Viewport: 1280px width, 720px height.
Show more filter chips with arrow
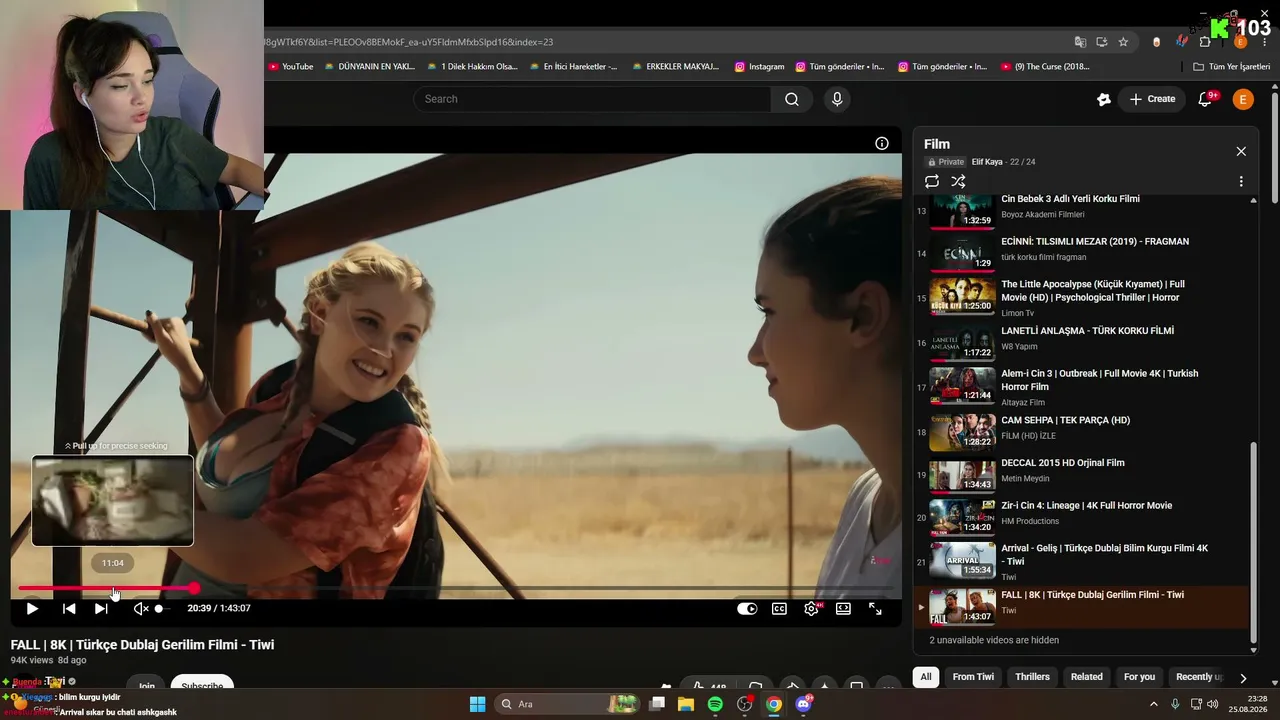click(x=1243, y=677)
